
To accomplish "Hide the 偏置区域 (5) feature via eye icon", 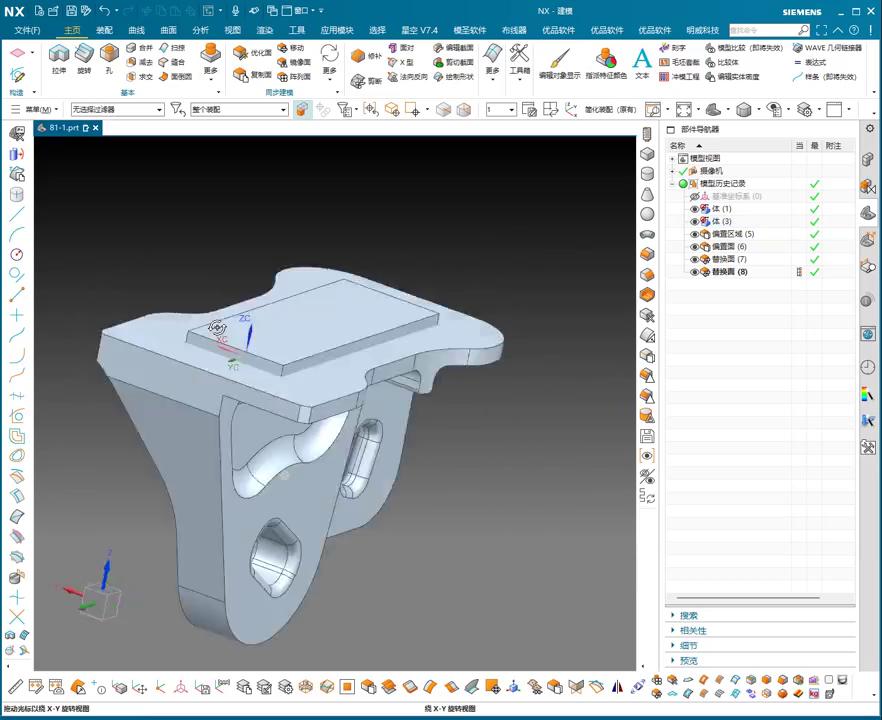I will pos(695,234).
